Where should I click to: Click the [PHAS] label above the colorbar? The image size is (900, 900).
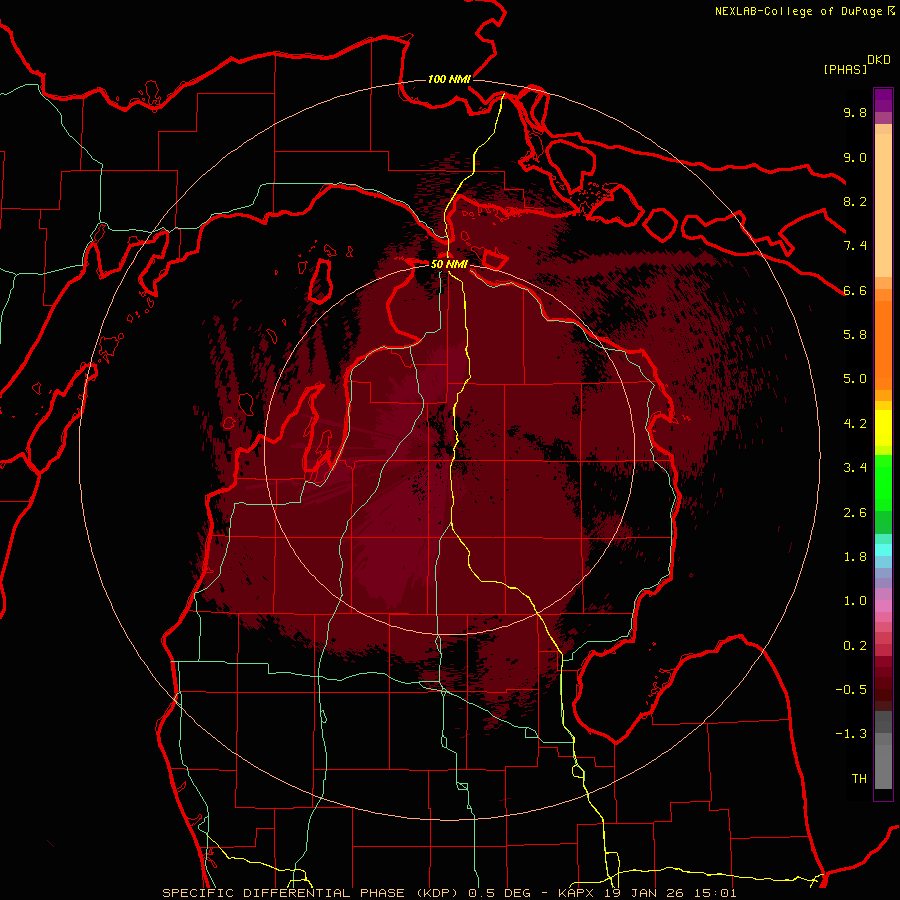click(x=845, y=69)
